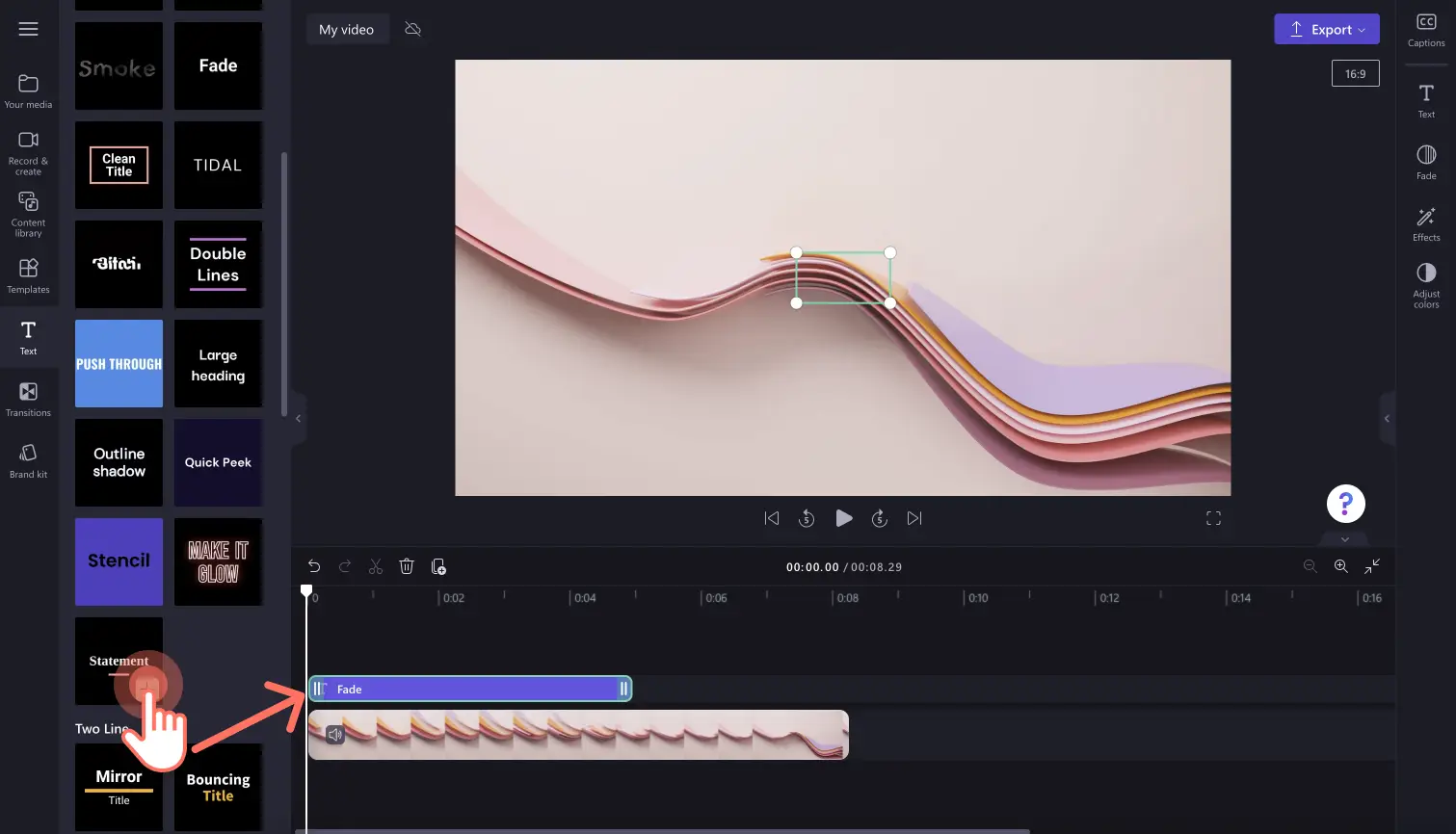
Task: Choose the Quick Peek text style
Action: click(218, 462)
